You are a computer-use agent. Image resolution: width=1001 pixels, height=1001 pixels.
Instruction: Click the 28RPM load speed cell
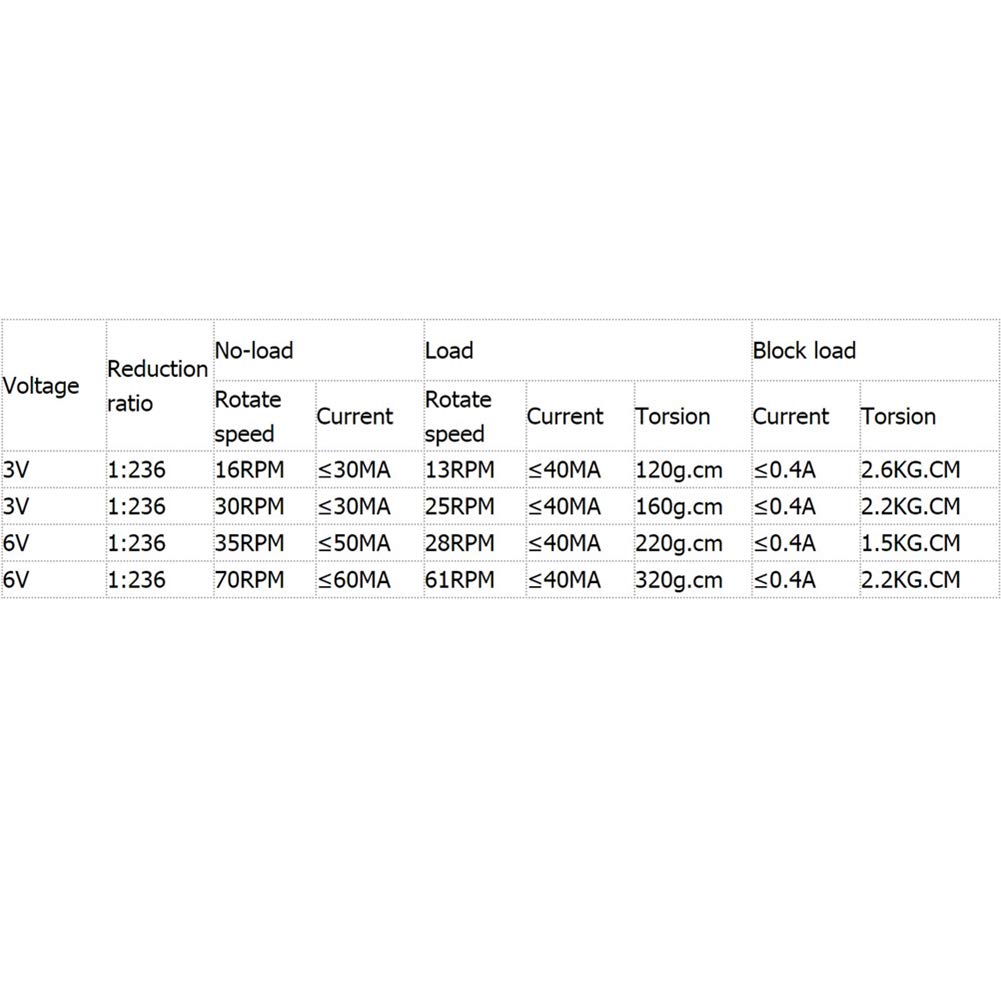[x=475, y=543]
